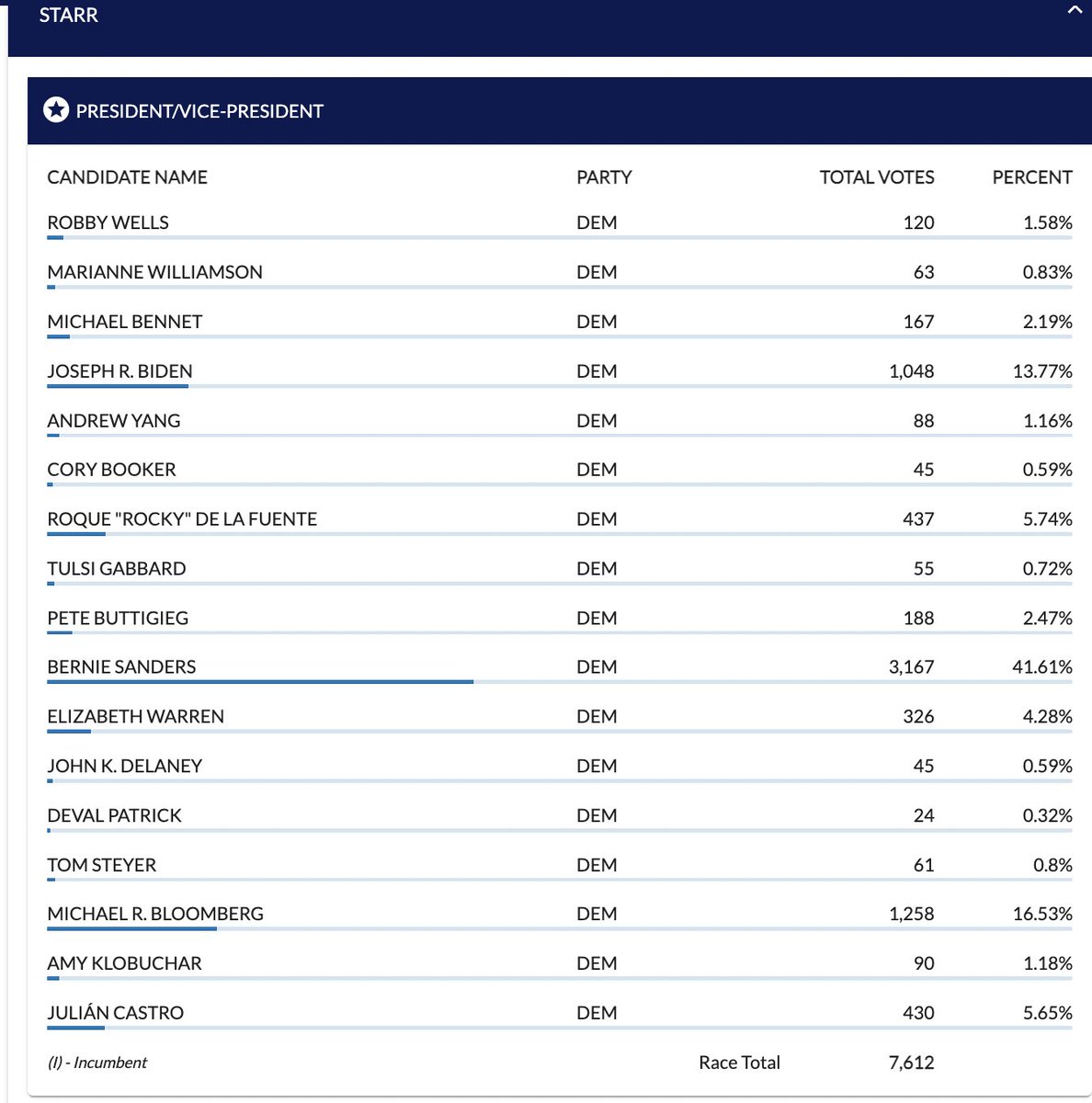Click the 5.74% percent for De La Fuente
Image resolution: width=1092 pixels, height=1103 pixels.
tap(1048, 519)
